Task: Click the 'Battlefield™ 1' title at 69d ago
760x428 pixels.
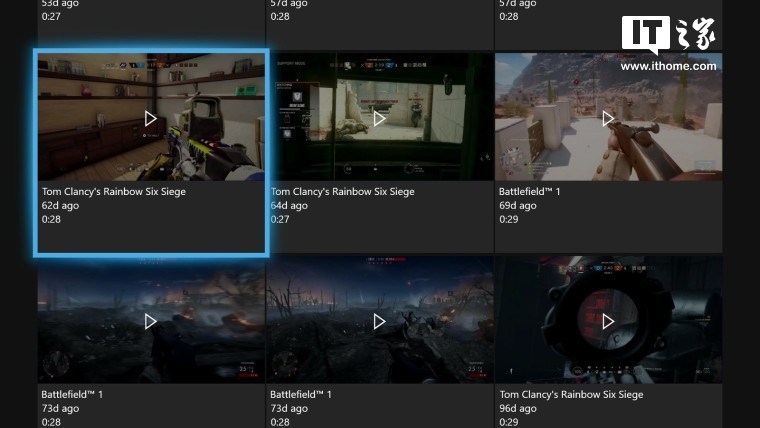Action: 532,191
